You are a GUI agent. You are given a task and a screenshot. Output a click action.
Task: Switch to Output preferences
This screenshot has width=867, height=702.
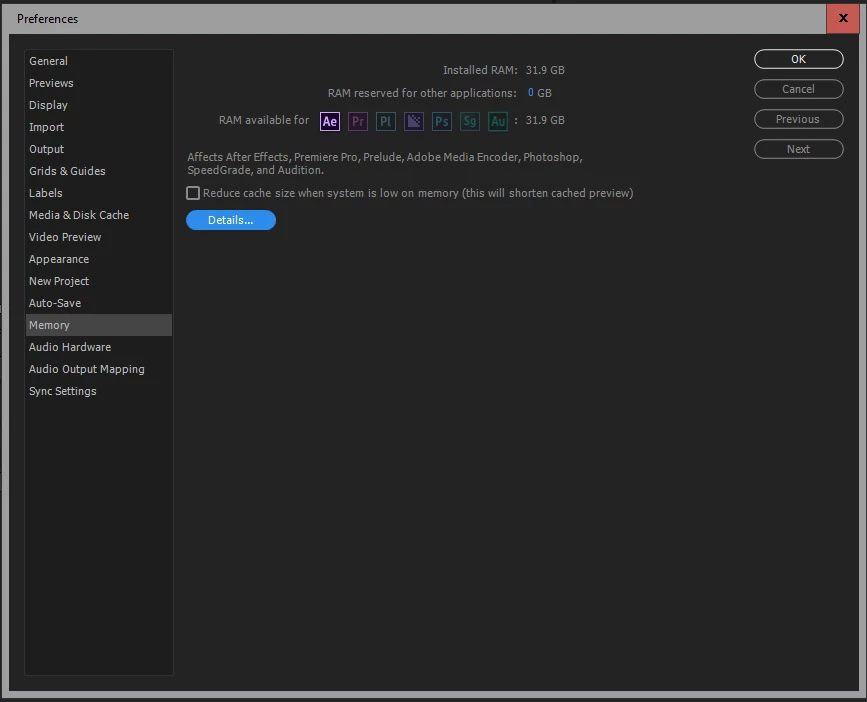[x=99, y=149]
